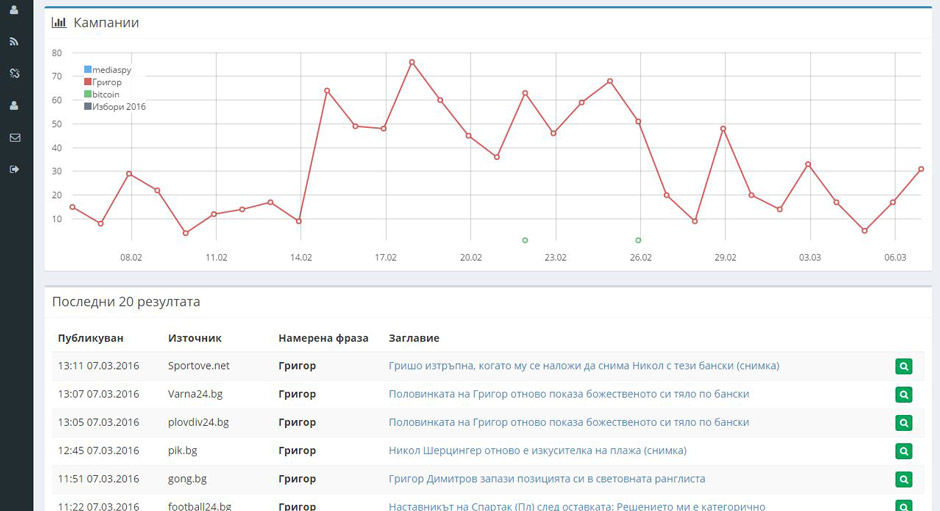The image size is (940, 511).
Task: Click green bitcoin point beside 26.02 gridline
Action: (638, 240)
